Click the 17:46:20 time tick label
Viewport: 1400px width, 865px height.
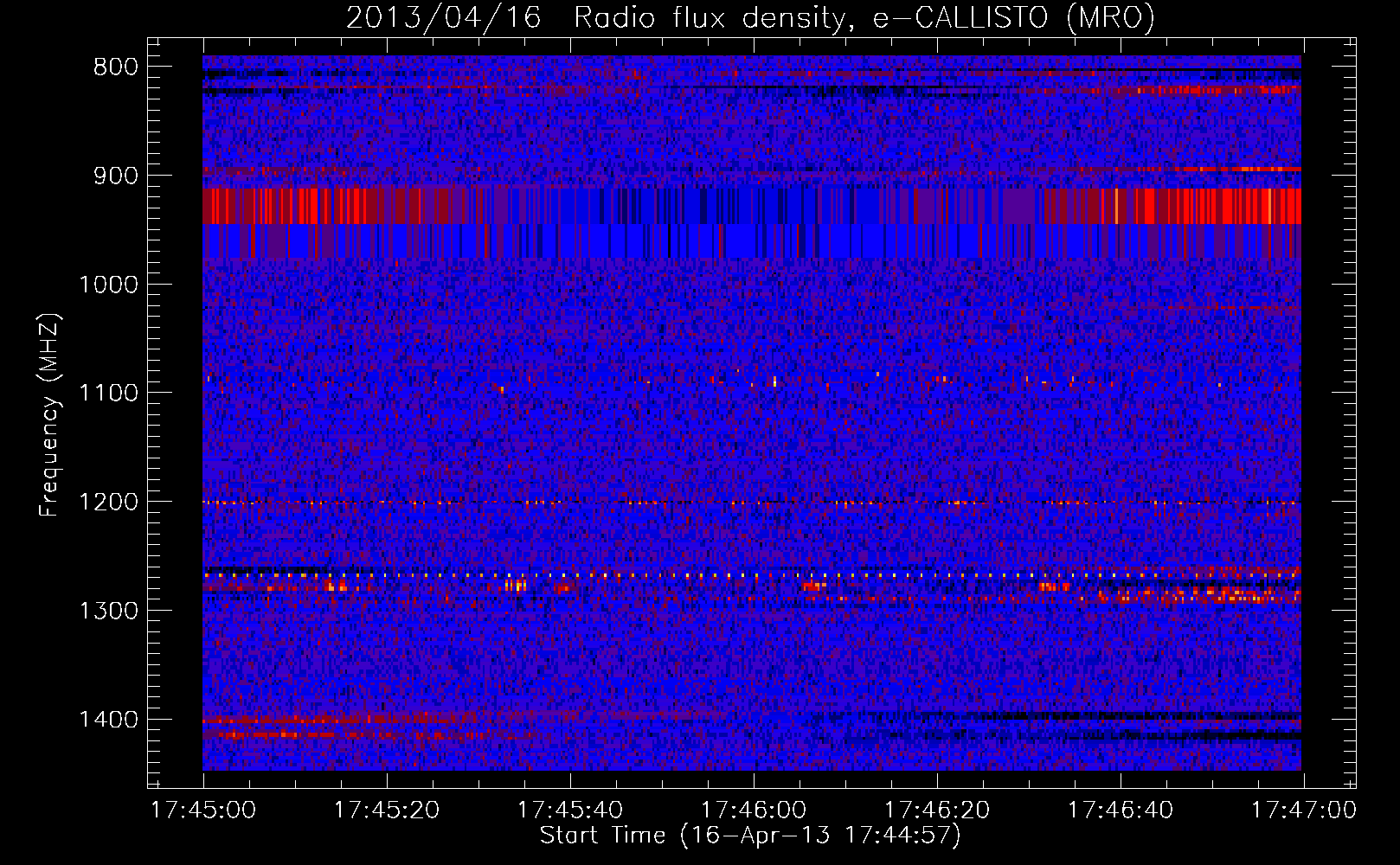point(937,811)
